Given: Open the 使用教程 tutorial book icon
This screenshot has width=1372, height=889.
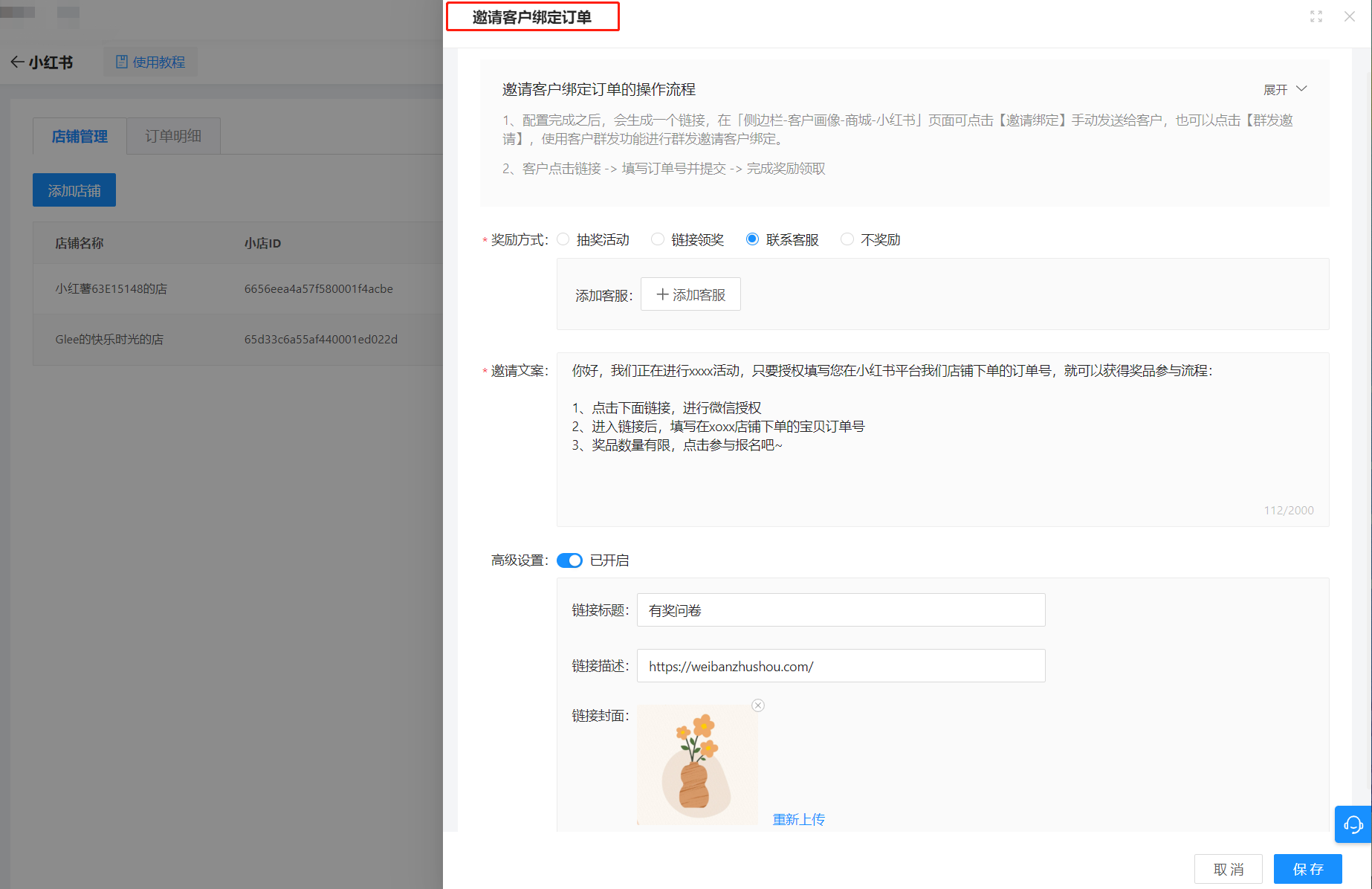Looking at the screenshot, I should click(122, 62).
